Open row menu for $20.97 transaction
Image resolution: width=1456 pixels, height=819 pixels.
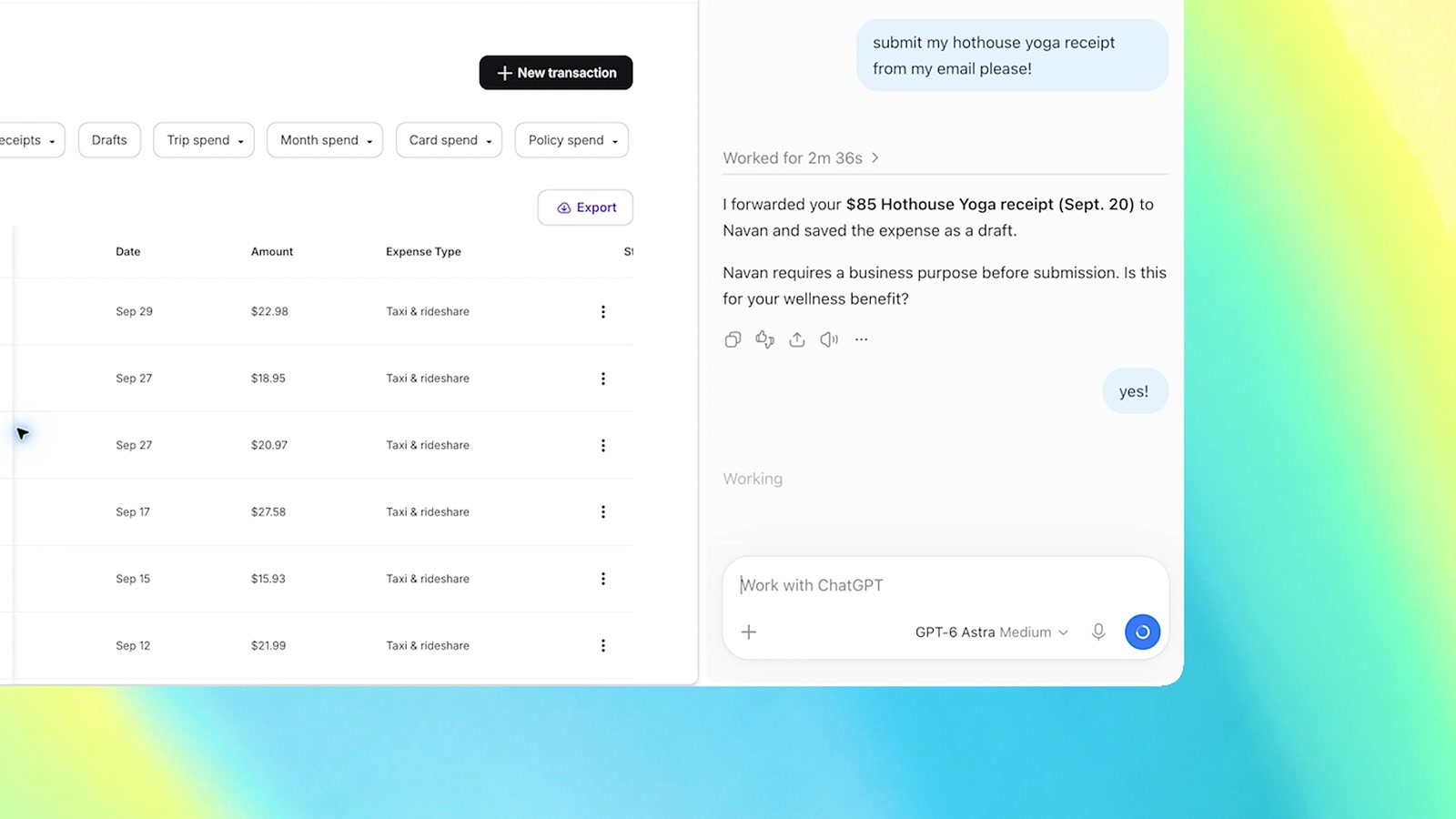pos(602,445)
